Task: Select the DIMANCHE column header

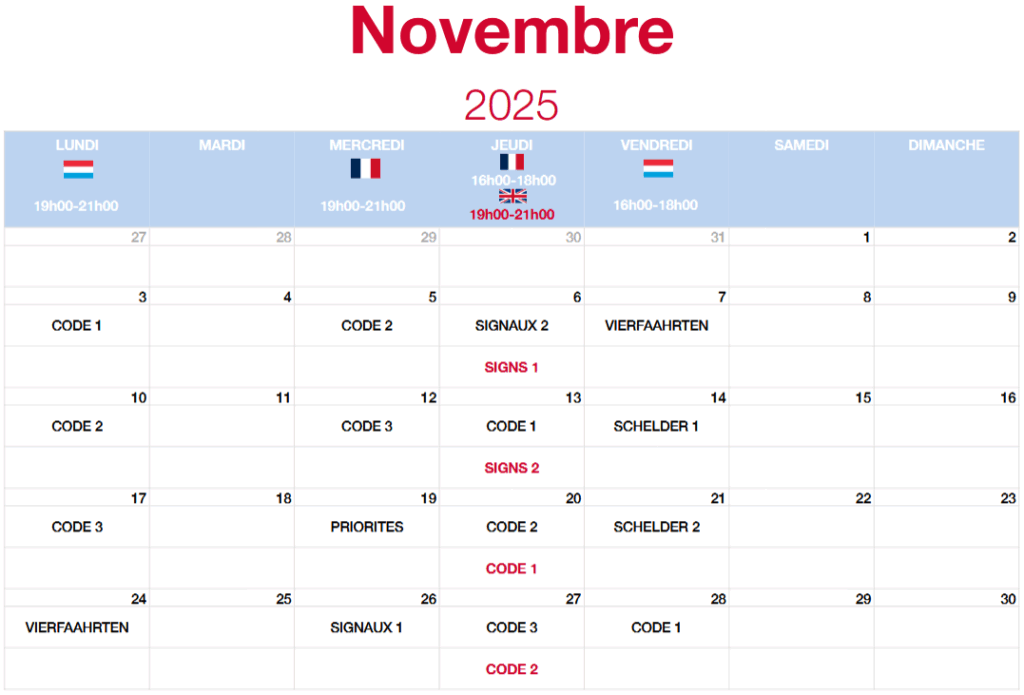Action: click(x=946, y=145)
